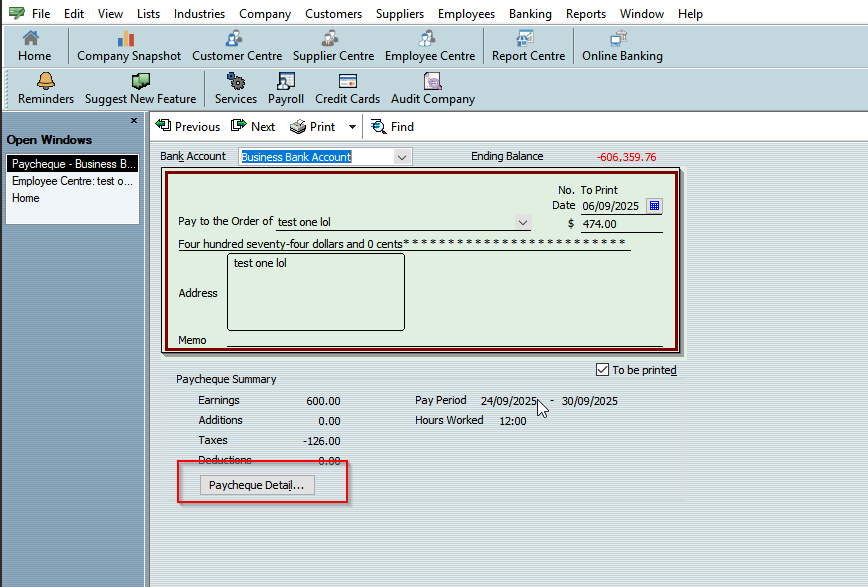Click the Taxes value -126.00
Image resolution: width=868 pixels, height=587 pixels.
(322, 441)
